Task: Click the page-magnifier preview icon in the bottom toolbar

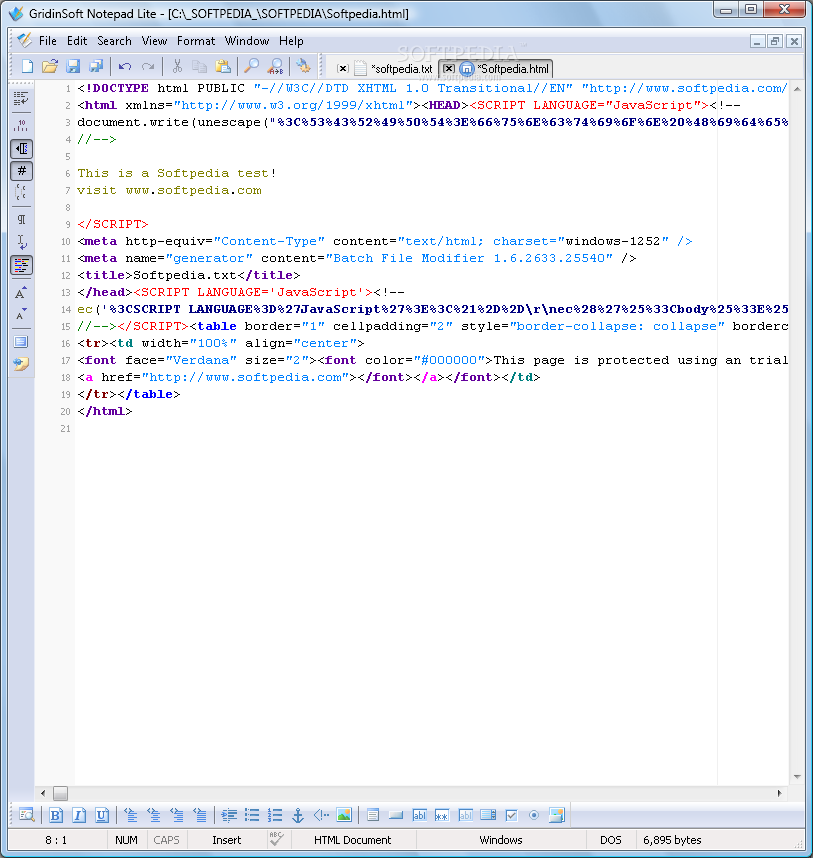Action: (x=26, y=815)
